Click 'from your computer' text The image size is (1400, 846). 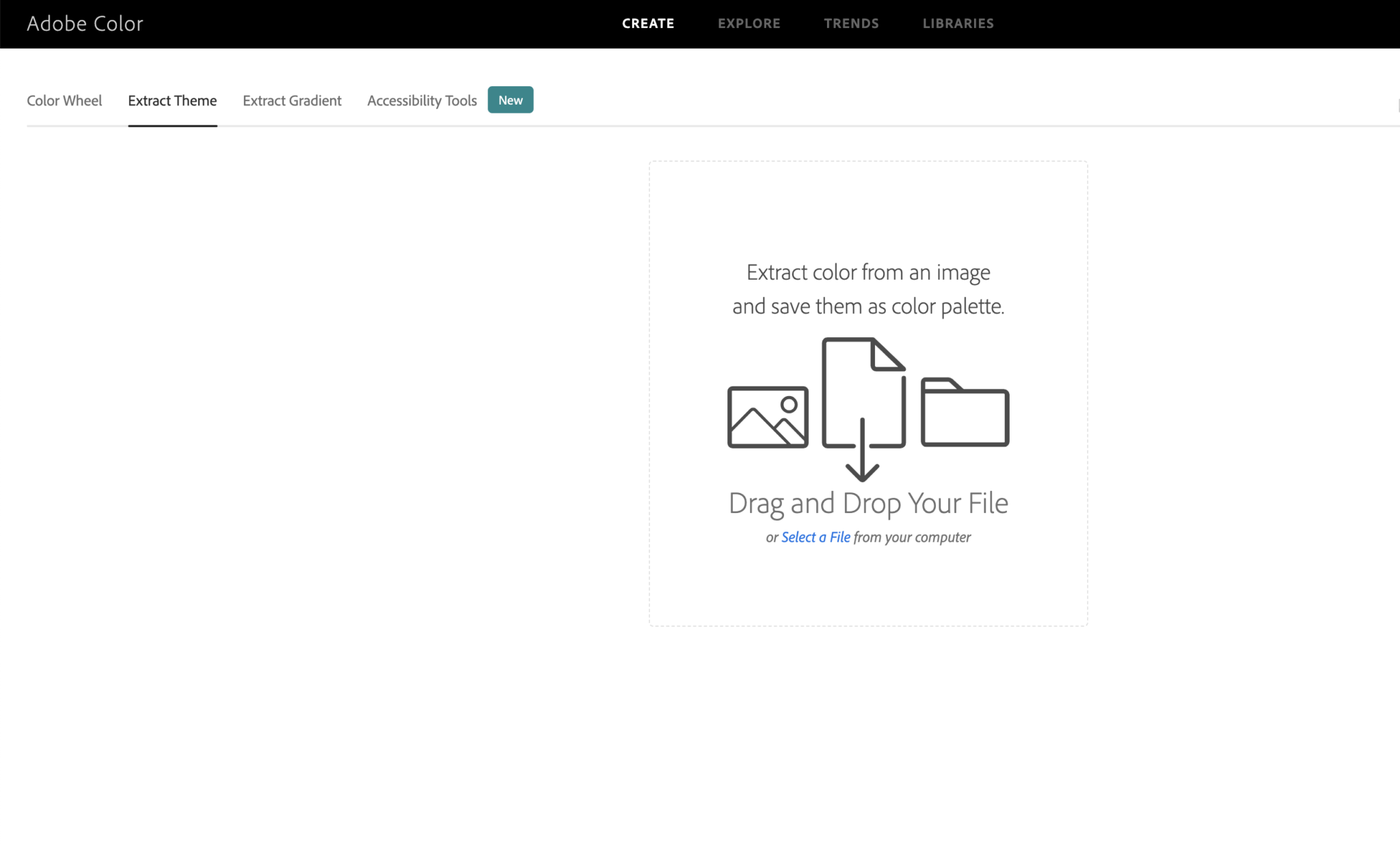912,537
